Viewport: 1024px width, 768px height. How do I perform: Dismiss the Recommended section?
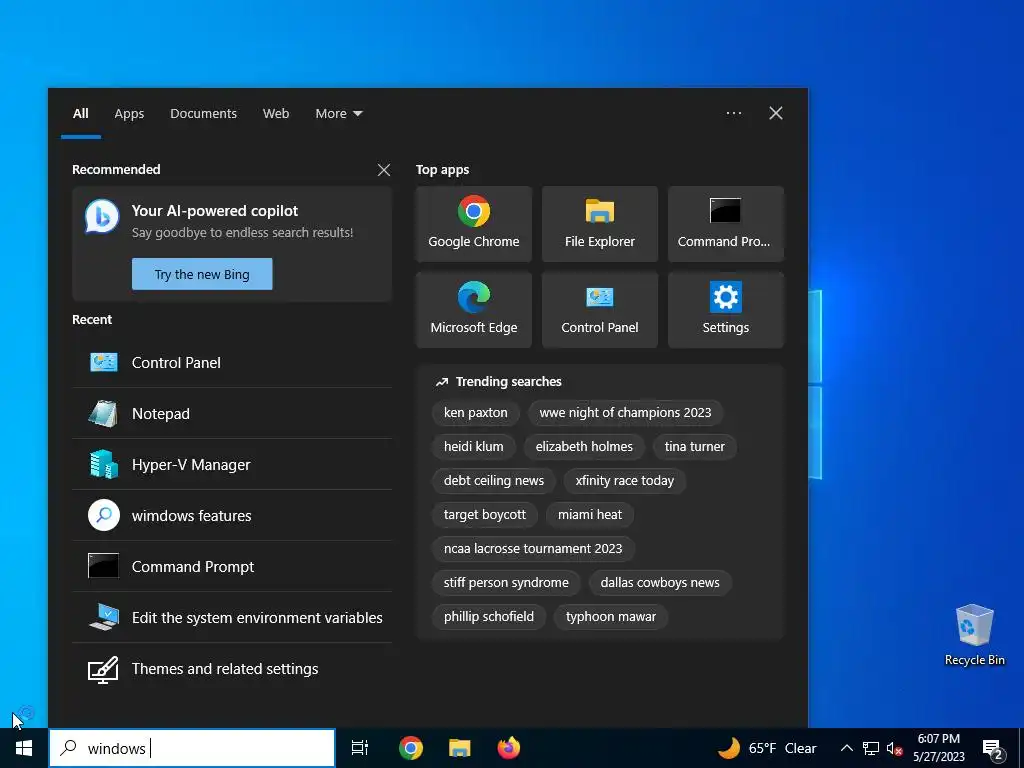[x=384, y=170]
